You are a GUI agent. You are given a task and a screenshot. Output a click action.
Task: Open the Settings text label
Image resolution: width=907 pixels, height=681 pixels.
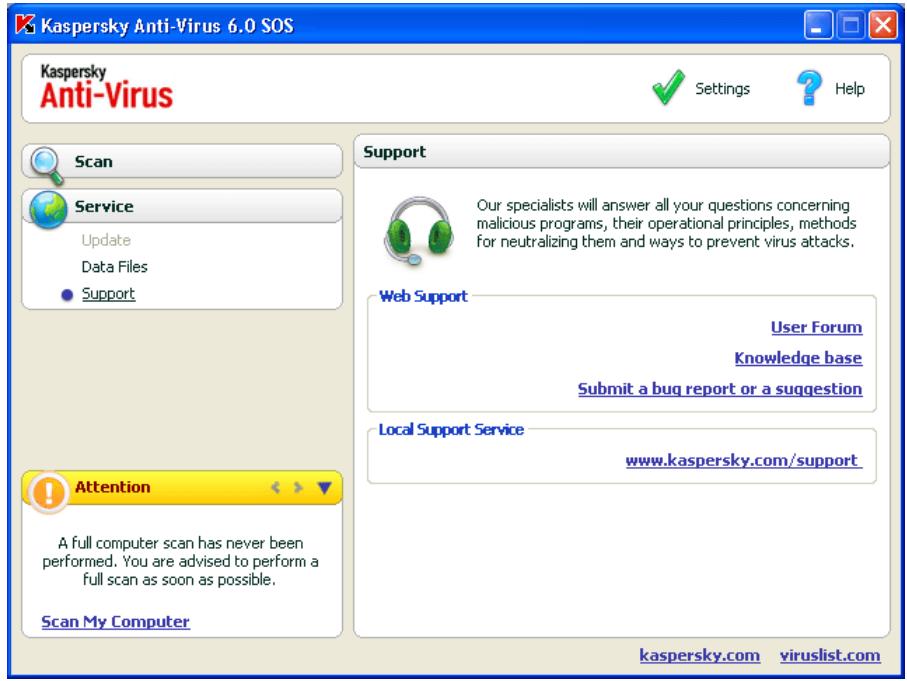722,89
